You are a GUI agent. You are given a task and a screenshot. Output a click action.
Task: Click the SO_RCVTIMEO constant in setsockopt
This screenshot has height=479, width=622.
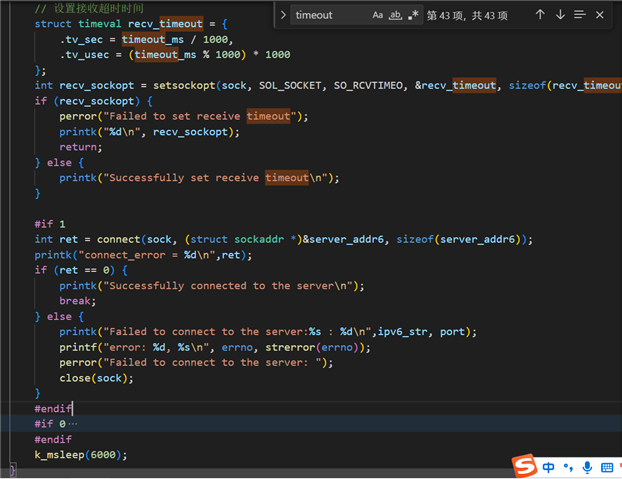(371, 85)
